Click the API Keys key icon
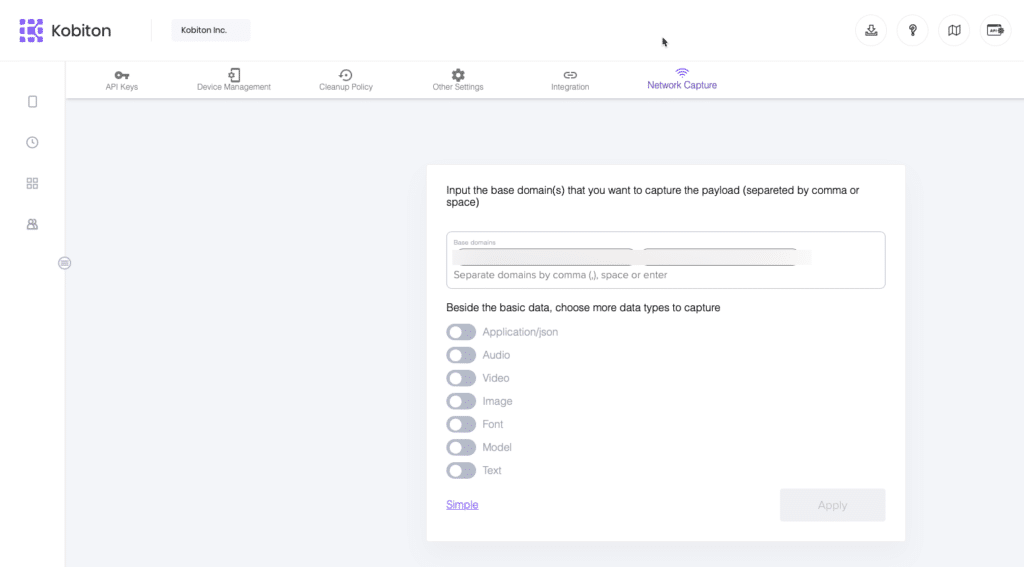 [122, 75]
